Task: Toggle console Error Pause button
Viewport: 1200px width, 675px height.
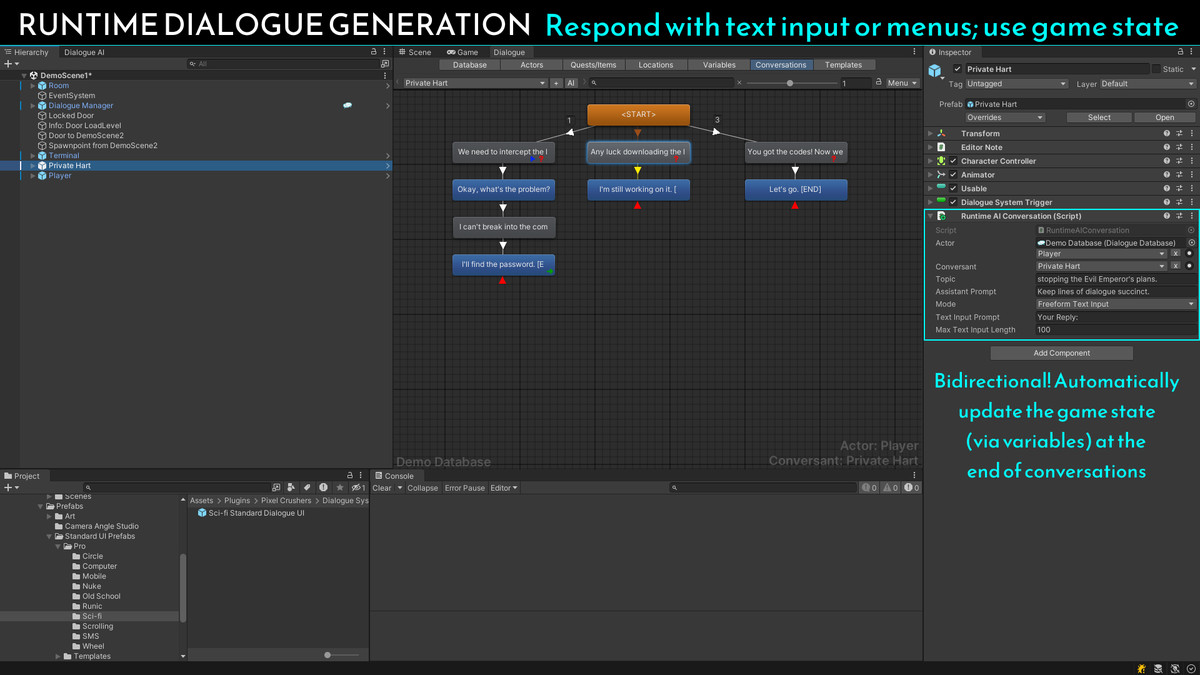Action: pyautogui.click(x=465, y=488)
